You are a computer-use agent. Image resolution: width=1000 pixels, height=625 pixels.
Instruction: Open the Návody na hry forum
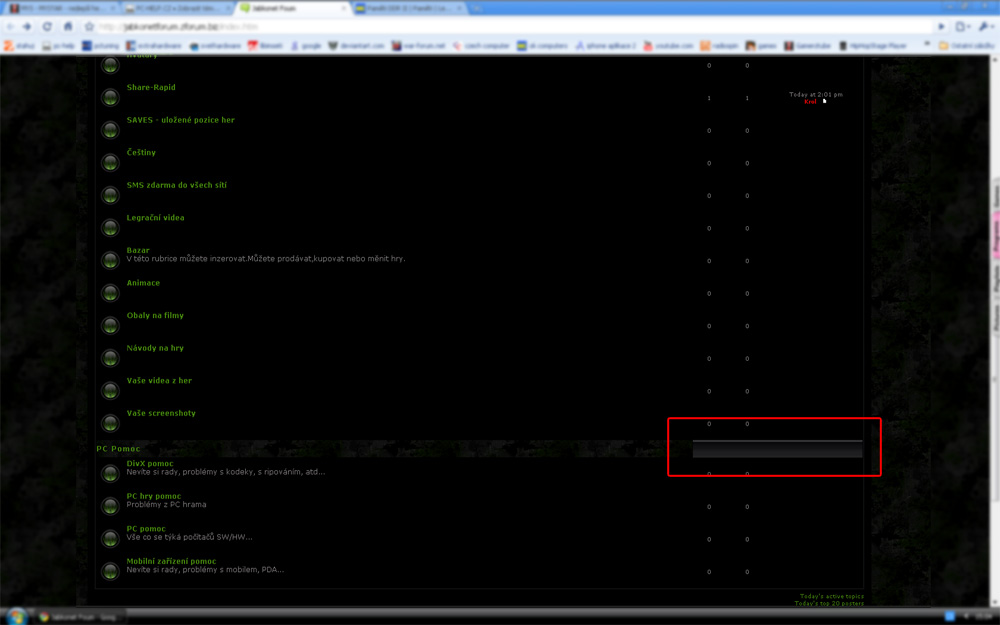(x=155, y=348)
